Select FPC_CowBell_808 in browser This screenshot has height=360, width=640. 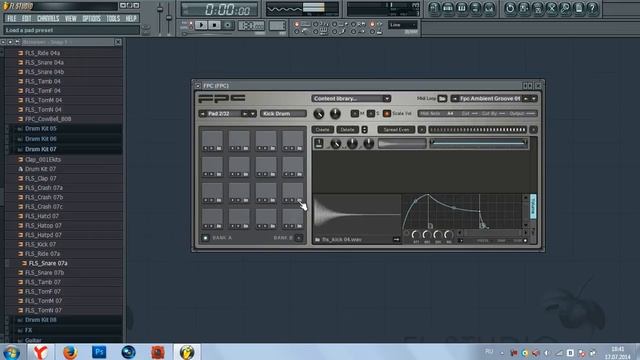48,119
